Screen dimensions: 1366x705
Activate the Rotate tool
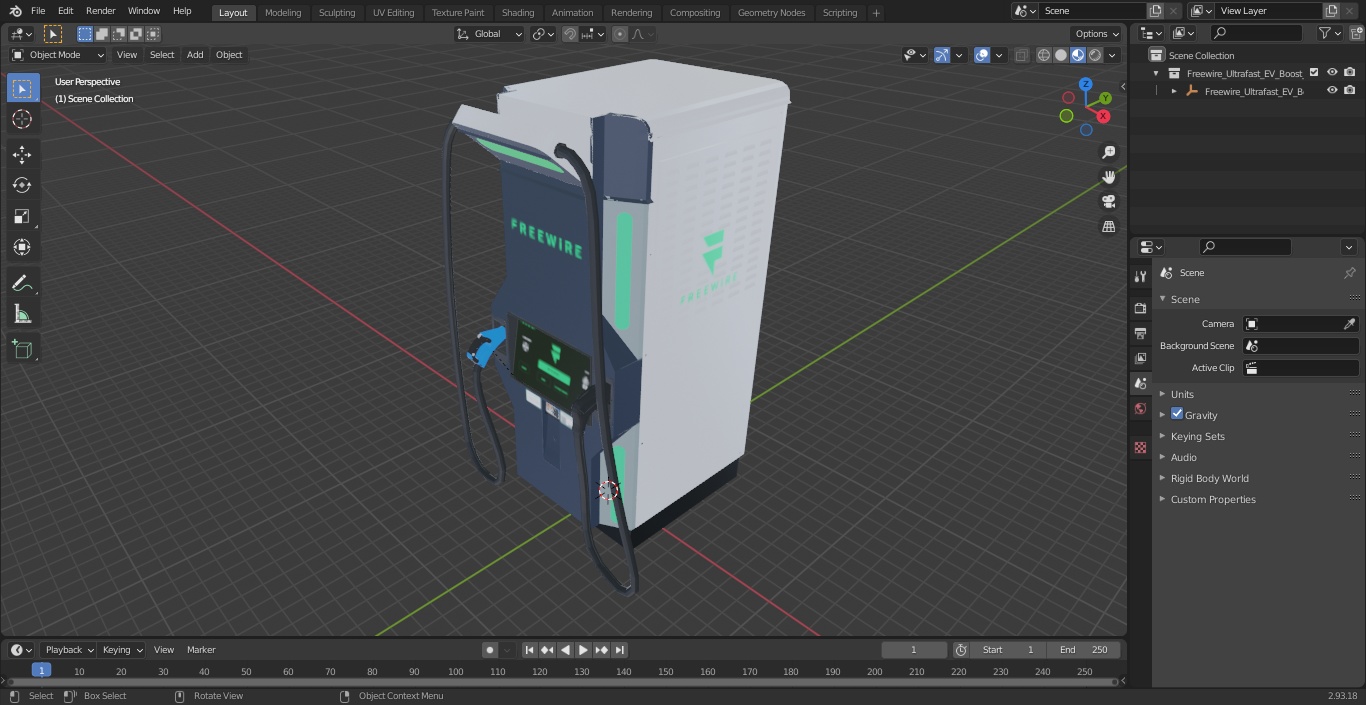(22, 185)
